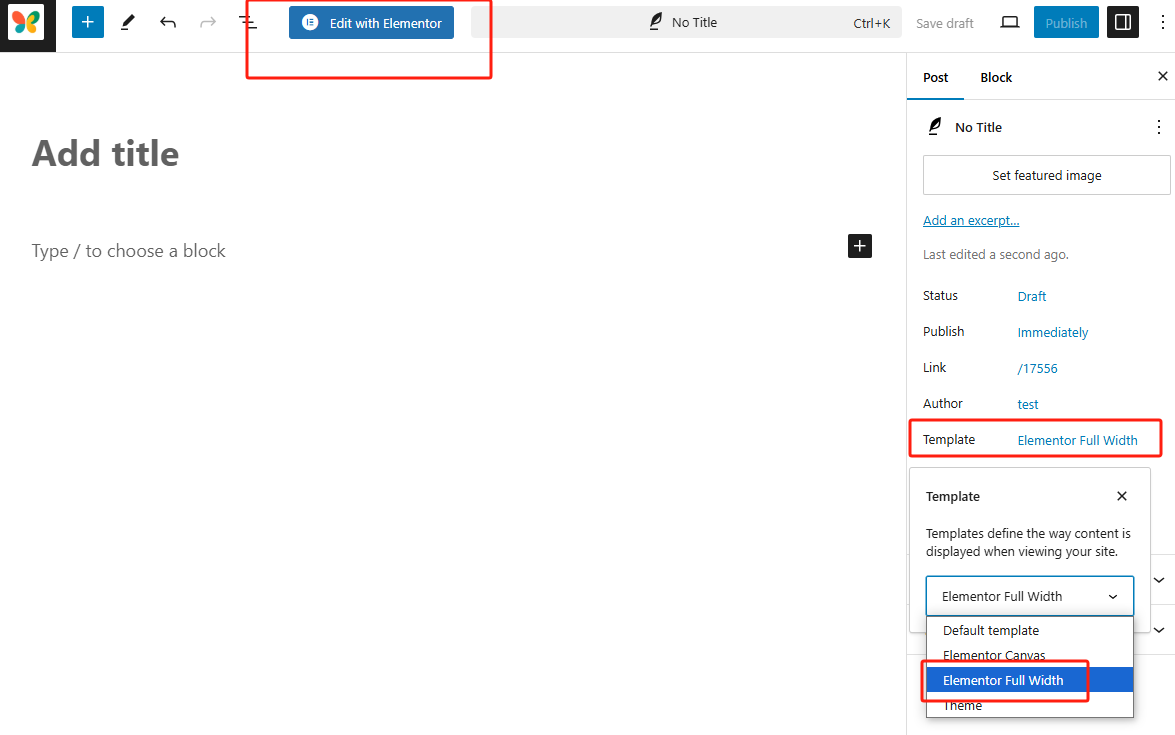Close the Template popover
1175x735 pixels.
(1122, 496)
